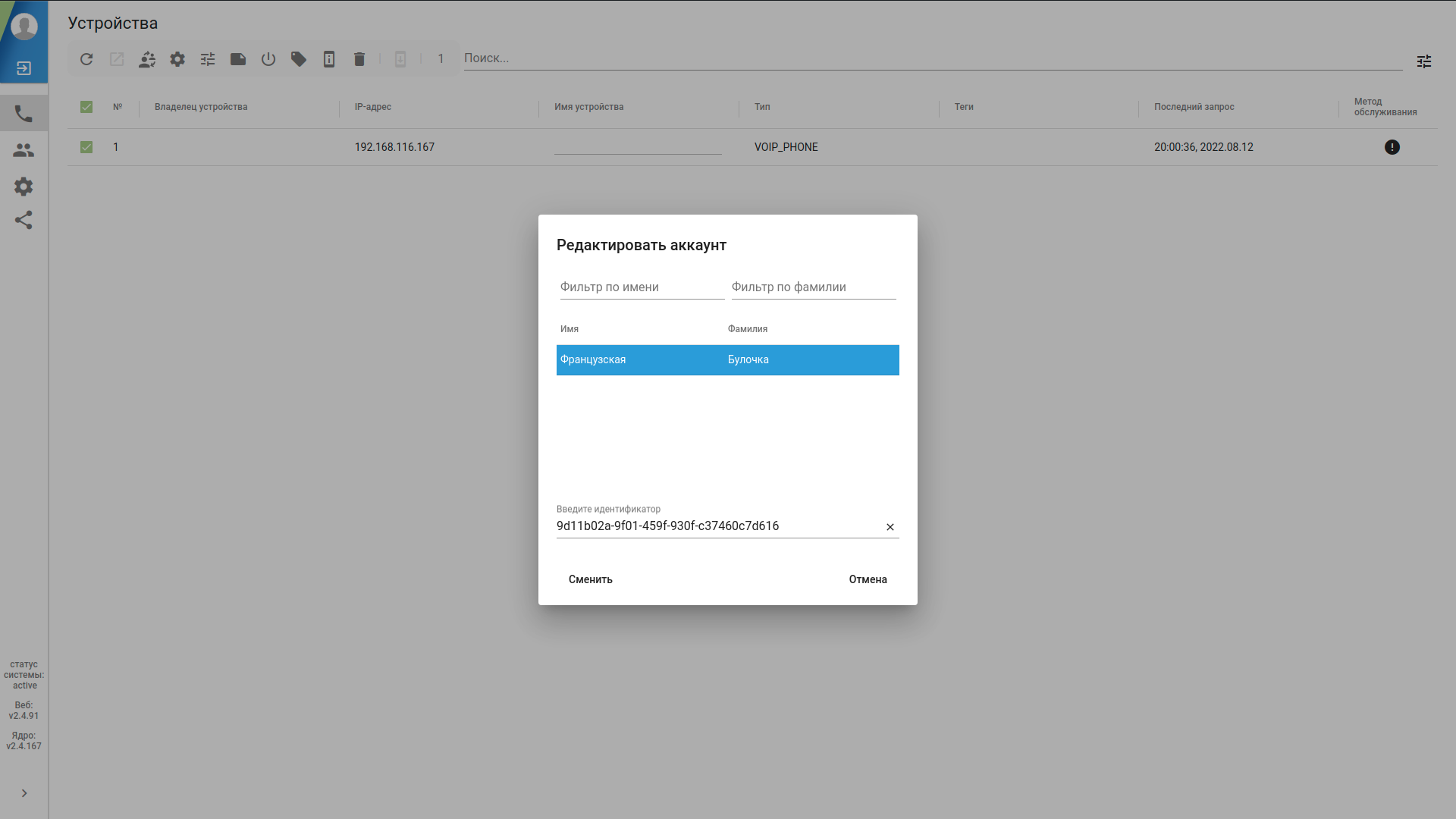1456x819 pixels.
Task: Open search filter options at right
Action: [1424, 61]
